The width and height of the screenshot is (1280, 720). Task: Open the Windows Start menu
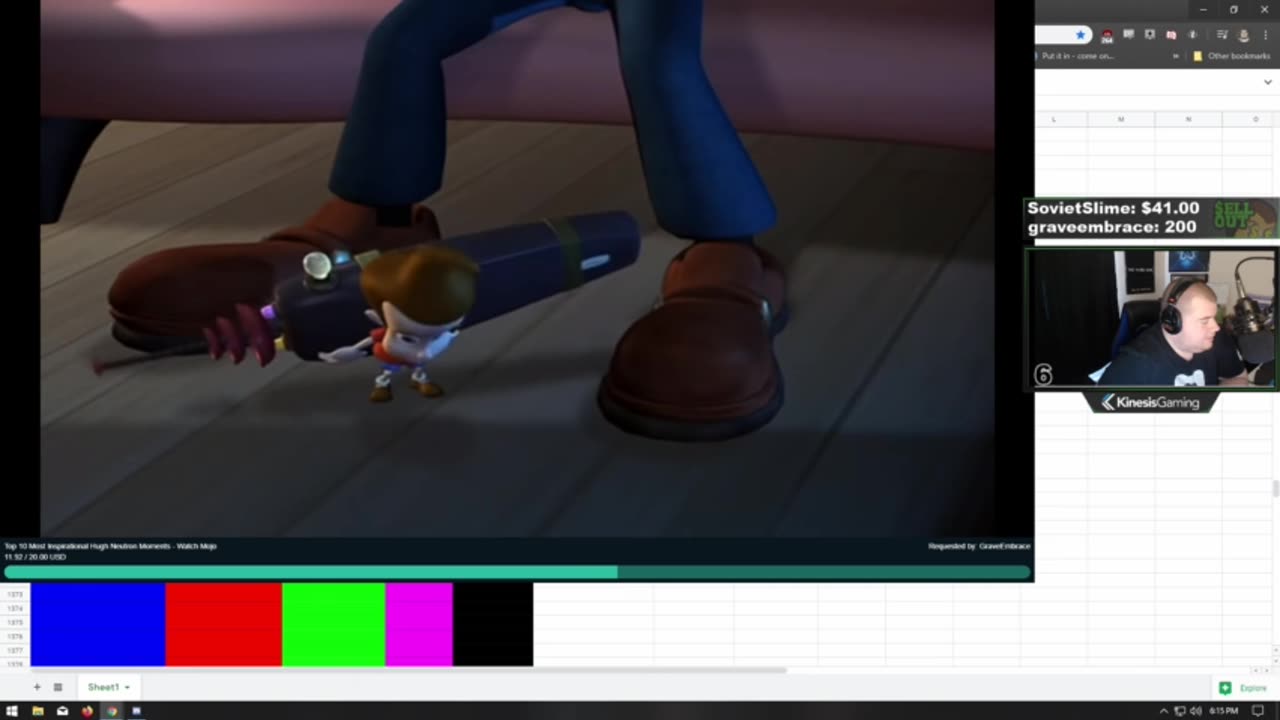(x=12, y=711)
